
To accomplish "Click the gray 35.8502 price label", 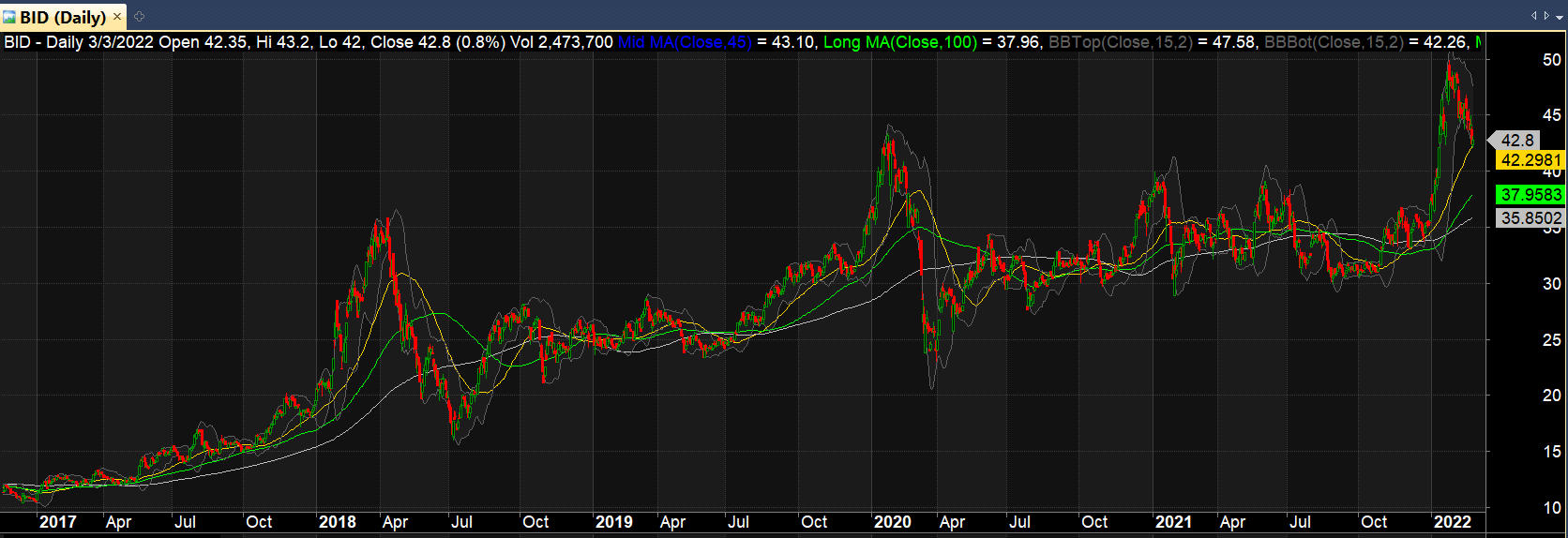I will pos(1530,218).
